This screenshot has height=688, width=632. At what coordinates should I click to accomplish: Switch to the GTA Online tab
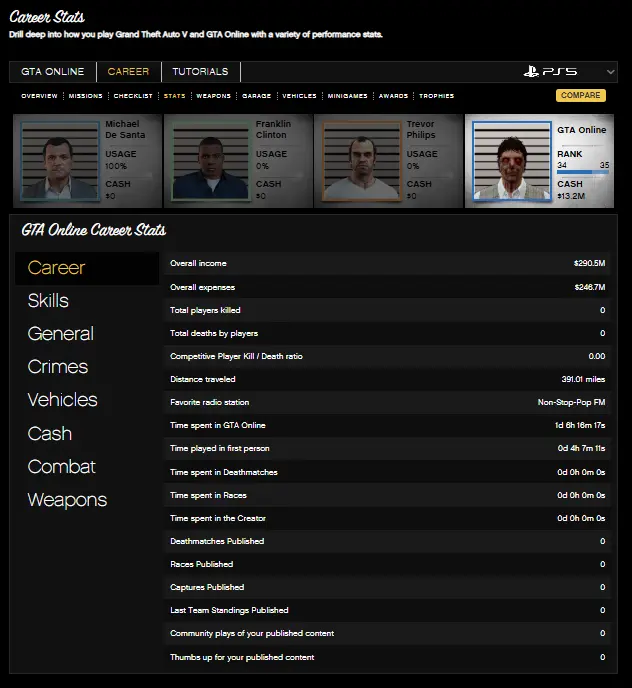(x=53, y=72)
